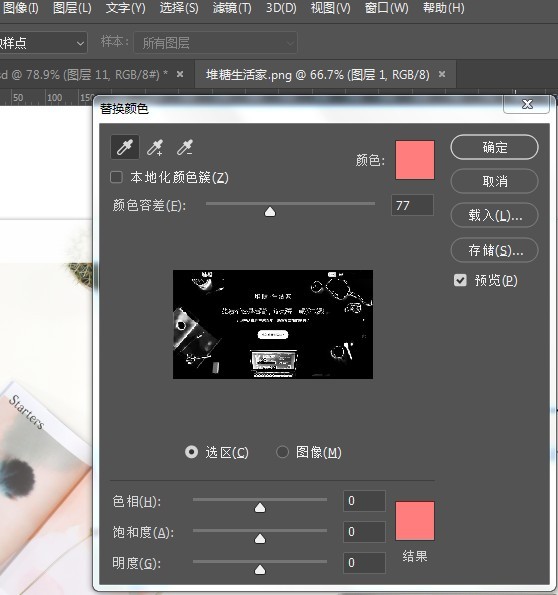
Task: Click the 载入(L)... button
Action: [x=494, y=216]
